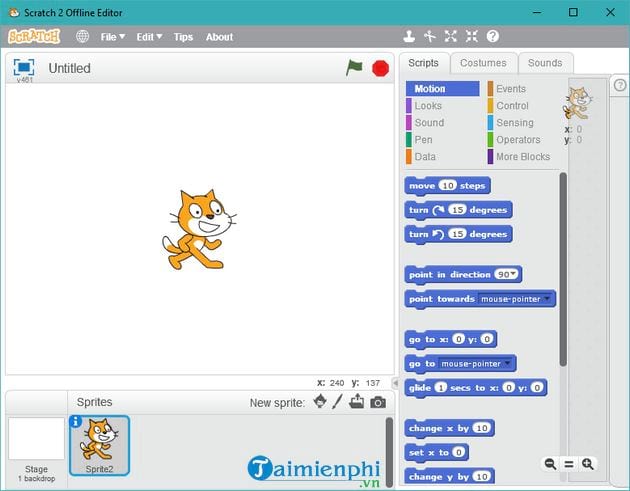Viewport: 630px width, 491px height.
Task: Select the Block help question tool
Action: [x=493, y=37]
